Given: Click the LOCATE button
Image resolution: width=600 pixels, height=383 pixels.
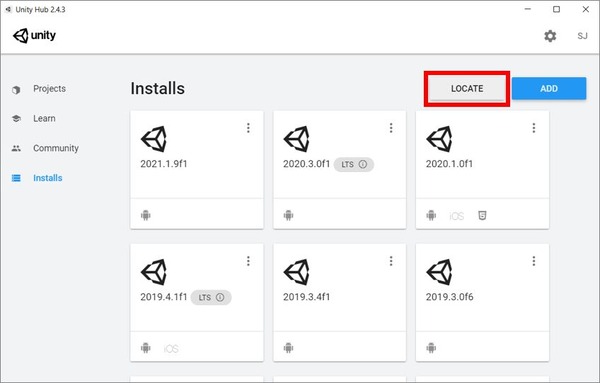Looking at the screenshot, I should pos(467,88).
